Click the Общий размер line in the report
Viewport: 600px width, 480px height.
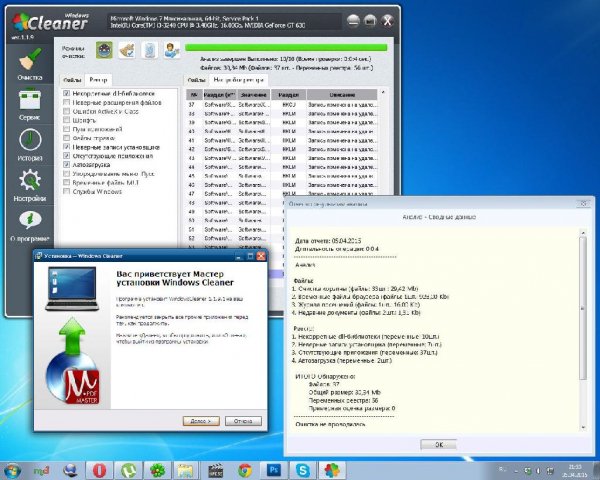pos(344,392)
